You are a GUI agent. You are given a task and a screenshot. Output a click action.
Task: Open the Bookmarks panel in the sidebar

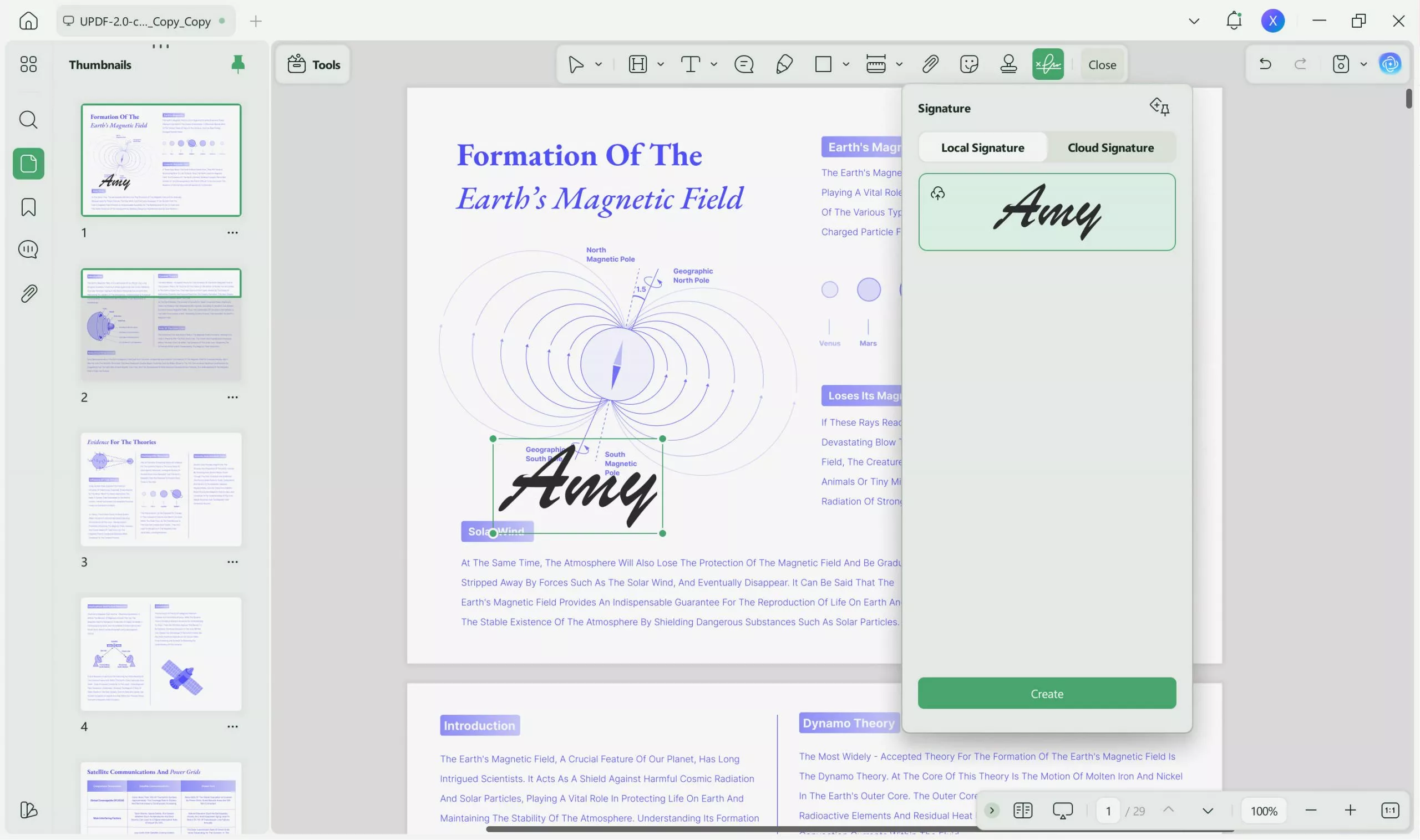pos(28,207)
